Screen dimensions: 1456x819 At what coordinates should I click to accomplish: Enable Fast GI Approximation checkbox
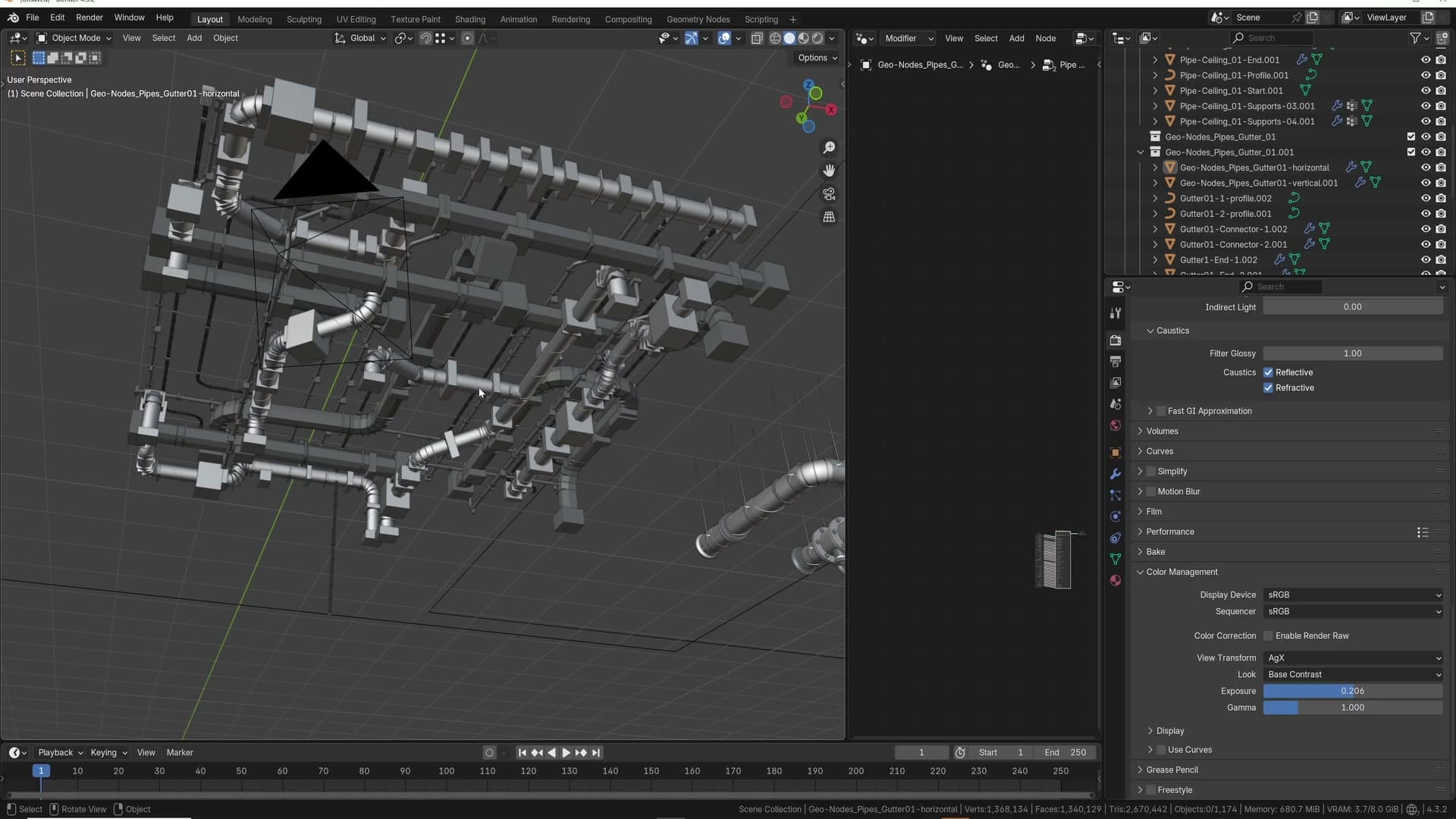pyautogui.click(x=1161, y=411)
